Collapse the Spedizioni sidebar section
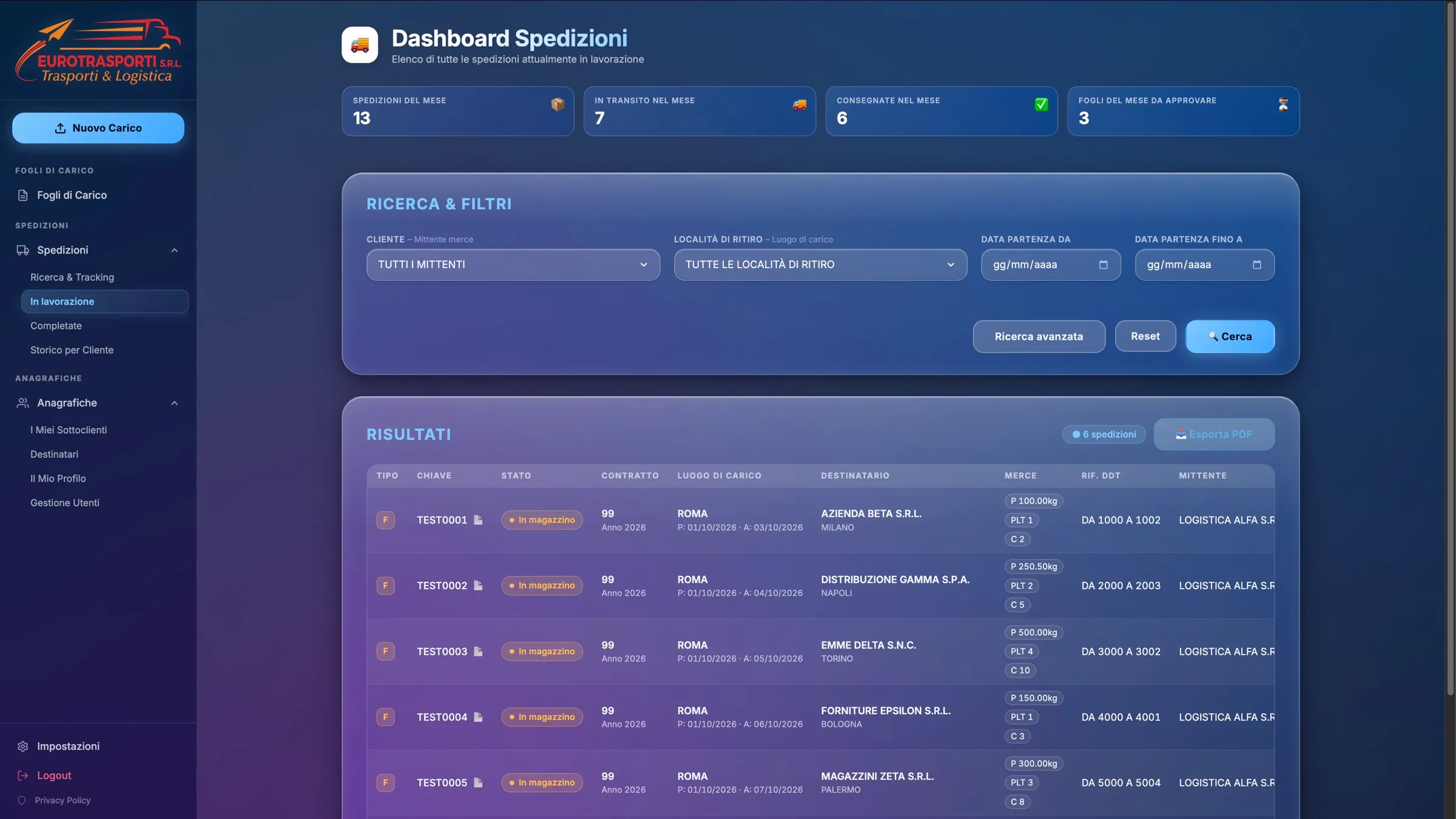The width and height of the screenshot is (1456, 819). pyautogui.click(x=174, y=250)
